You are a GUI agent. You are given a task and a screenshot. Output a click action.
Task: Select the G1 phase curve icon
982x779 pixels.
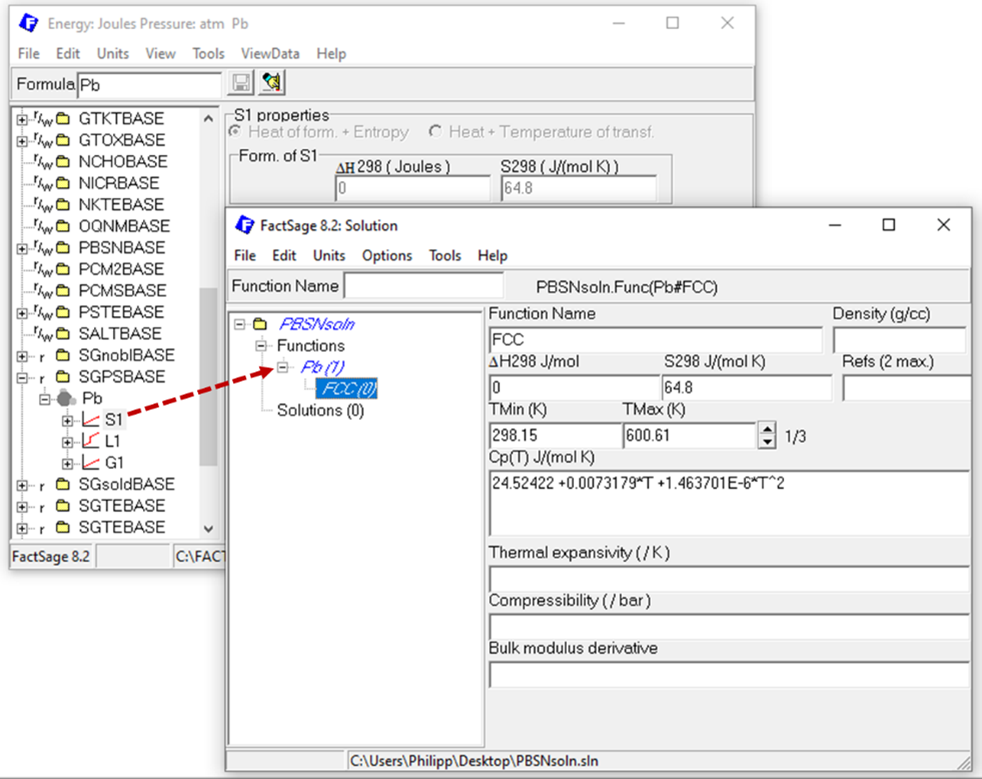pyautogui.click(x=91, y=463)
